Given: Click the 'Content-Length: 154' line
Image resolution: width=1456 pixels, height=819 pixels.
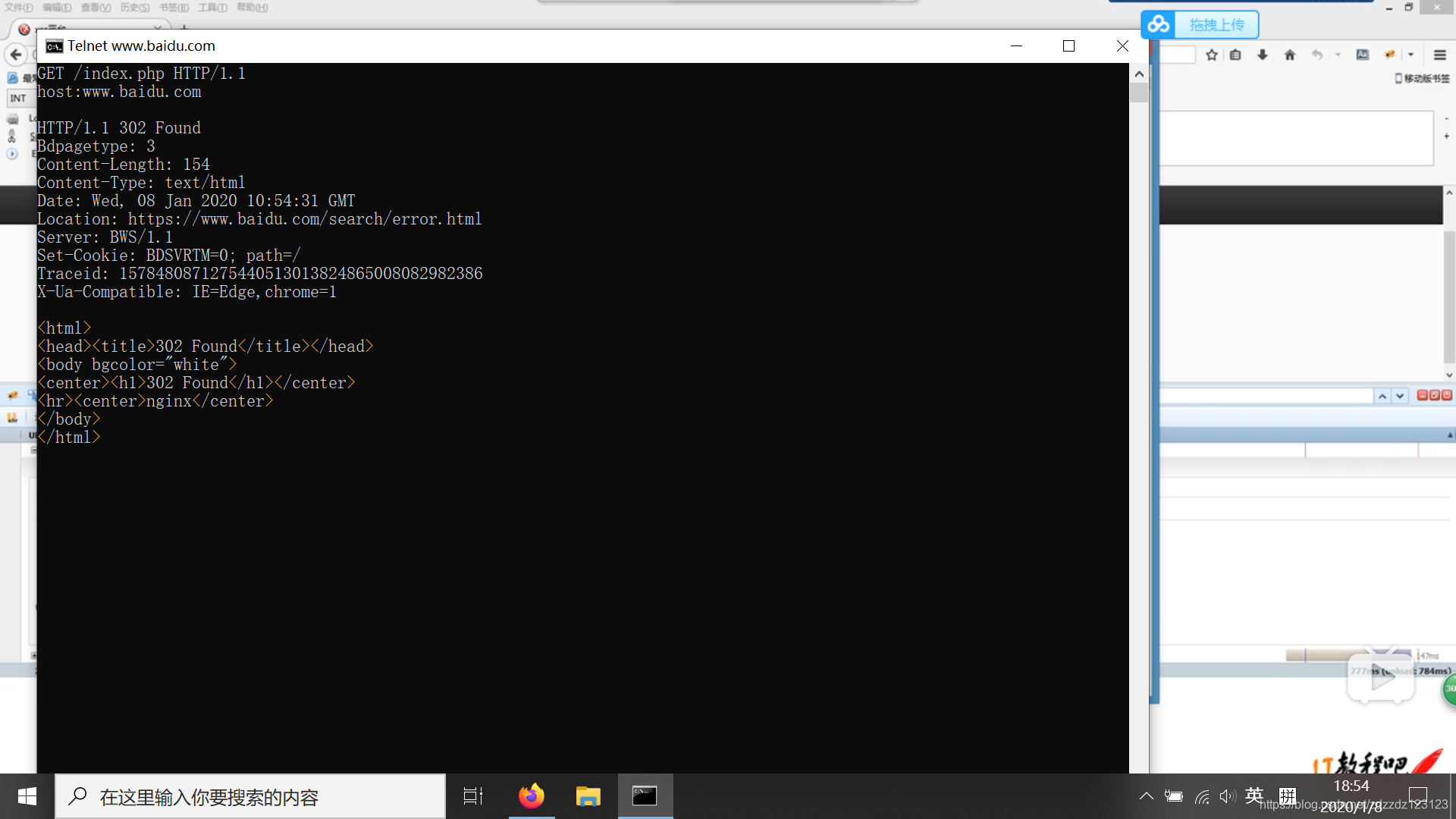Looking at the screenshot, I should [124, 165].
